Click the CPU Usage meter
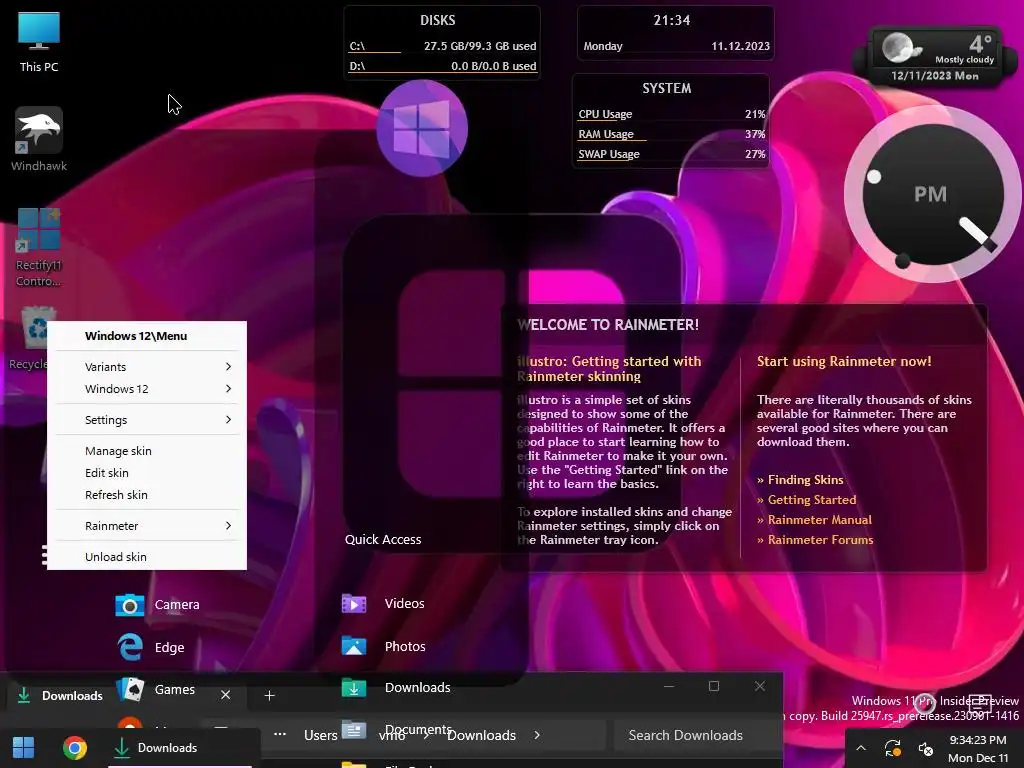 tap(671, 114)
